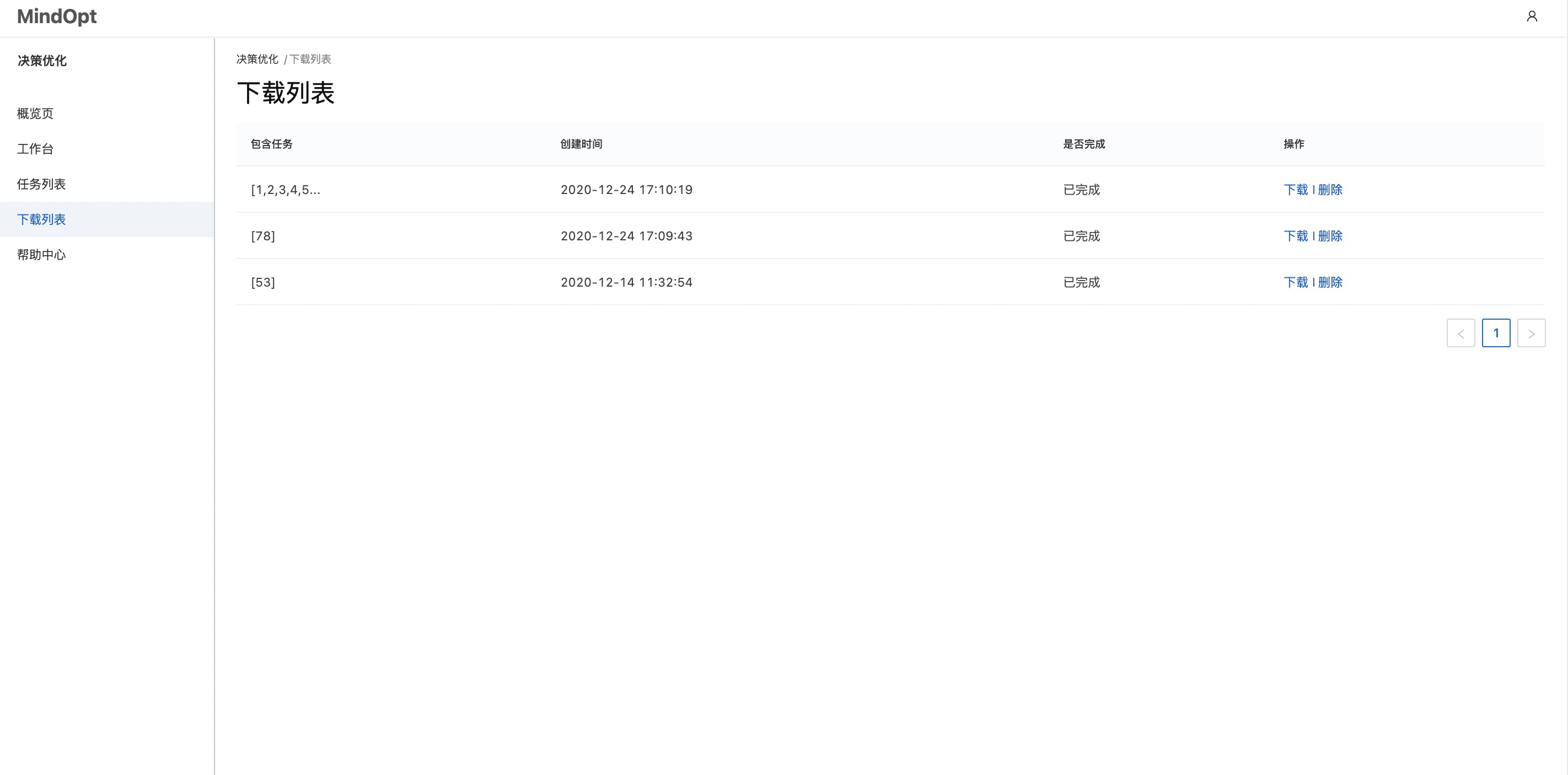This screenshot has height=775, width=1568.
Task: Delete the [53] task row
Action: click(x=1330, y=282)
